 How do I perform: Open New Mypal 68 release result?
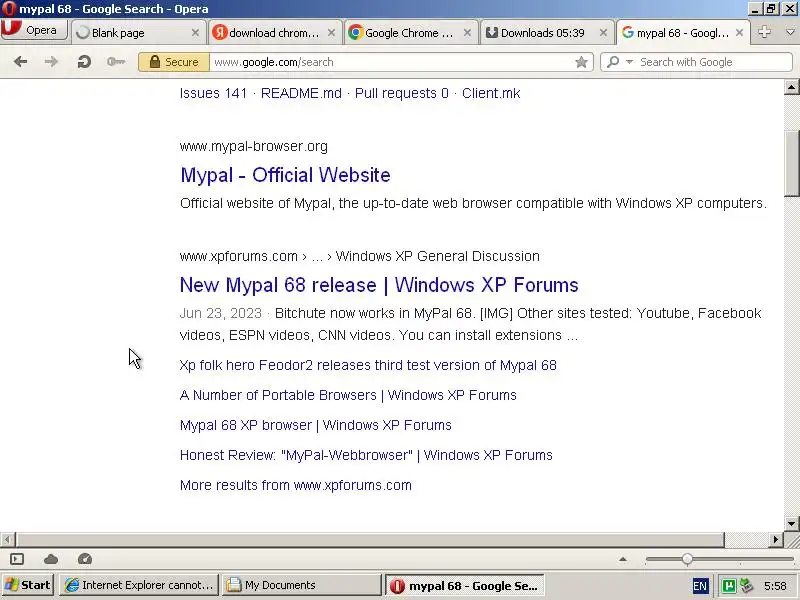pyautogui.click(x=379, y=285)
